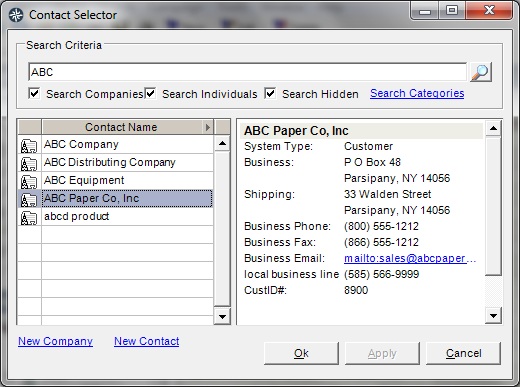Screen dimensions: 520x387
Task: Click the Search Criteria text field
Action: [x=248, y=72]
